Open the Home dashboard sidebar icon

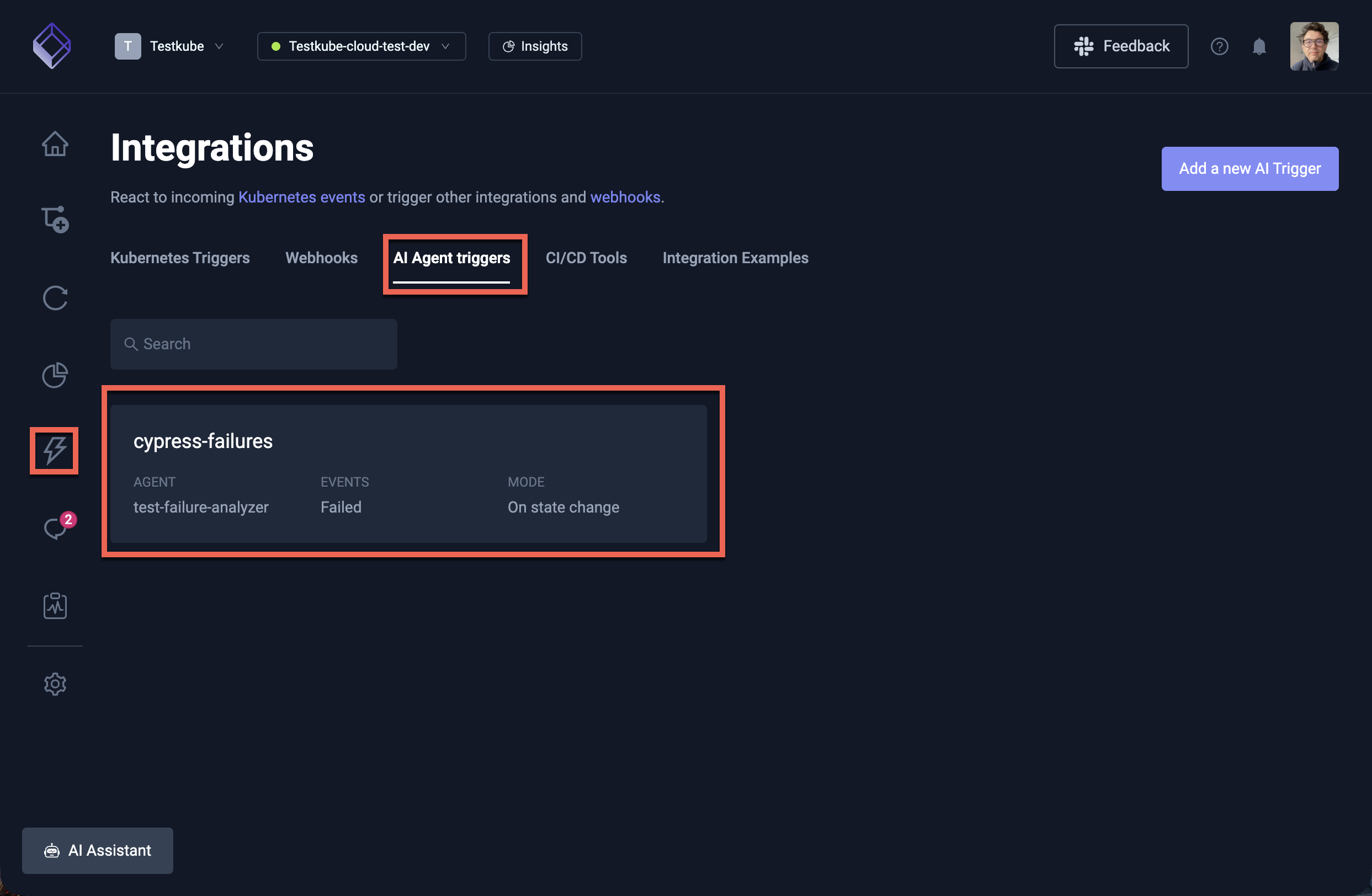[x=55, y=143]
